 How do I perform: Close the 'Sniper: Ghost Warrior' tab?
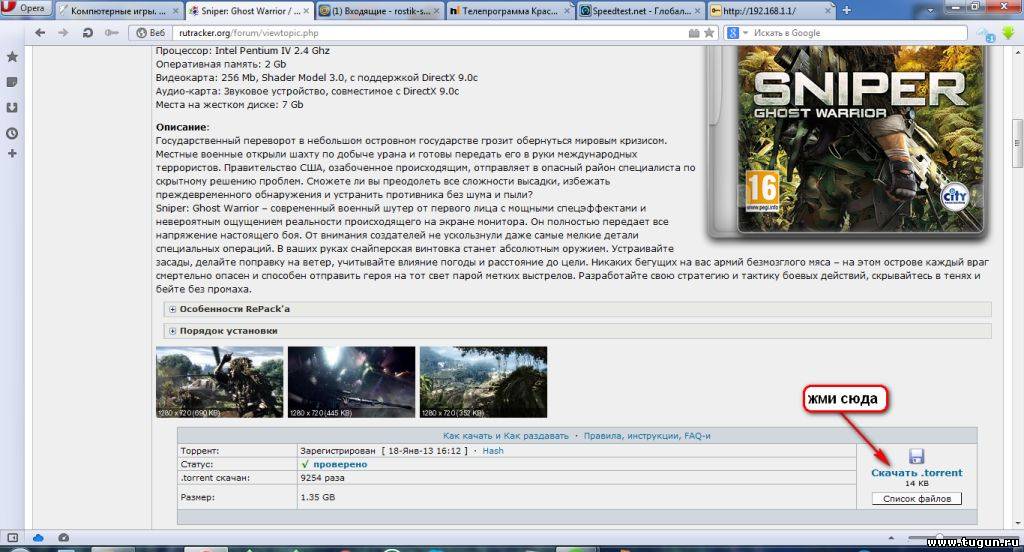click(306, 11)
